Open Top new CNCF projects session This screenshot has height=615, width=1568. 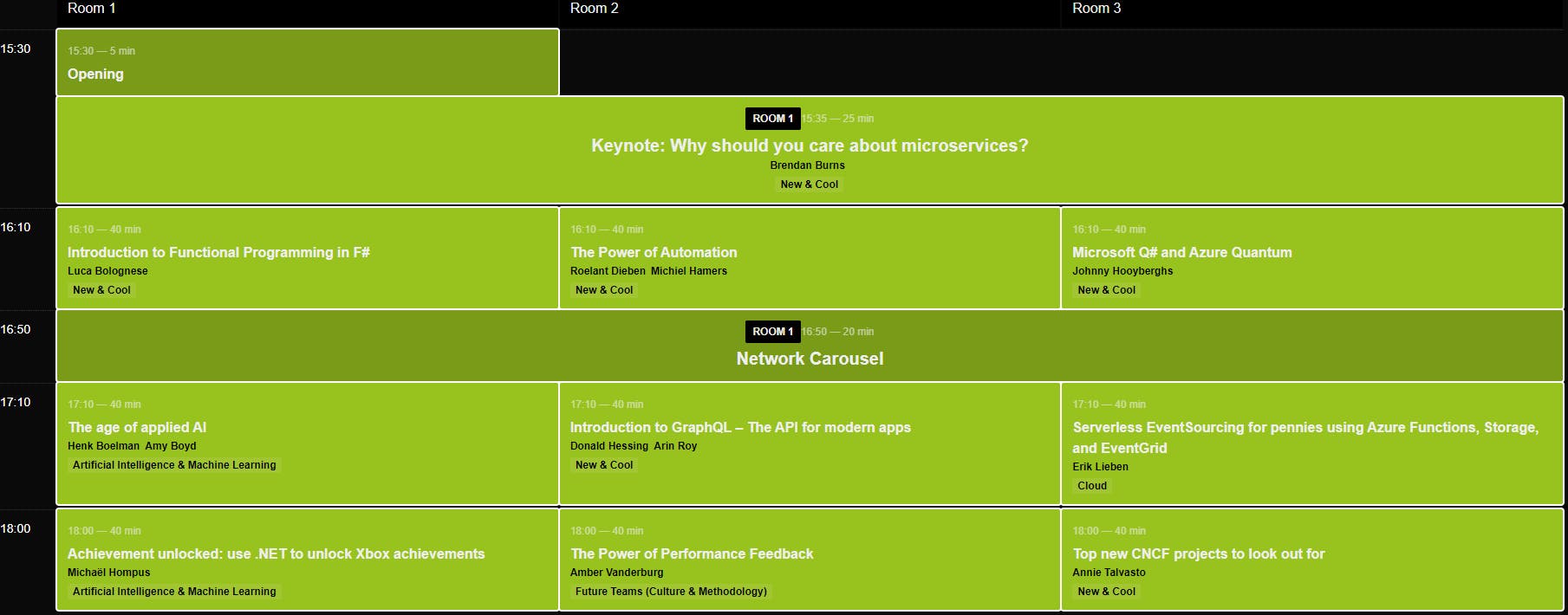pos(1198,553)
